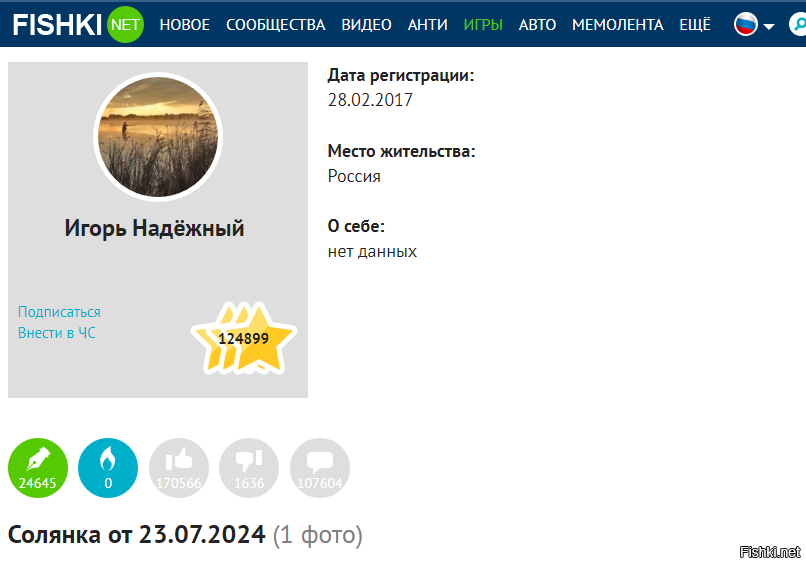Click the user avatar photo

158,137
